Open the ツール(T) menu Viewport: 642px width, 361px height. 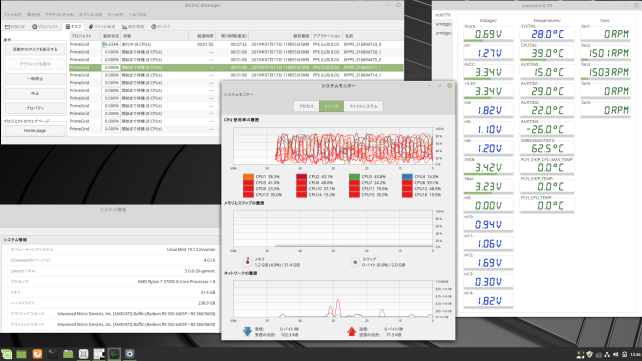[115, 15]
